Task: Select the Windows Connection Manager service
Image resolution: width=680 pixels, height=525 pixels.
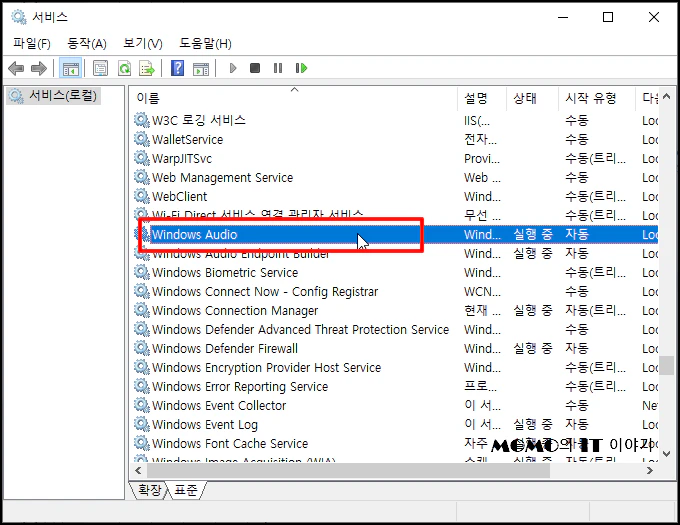Action: tap(395, 310)
